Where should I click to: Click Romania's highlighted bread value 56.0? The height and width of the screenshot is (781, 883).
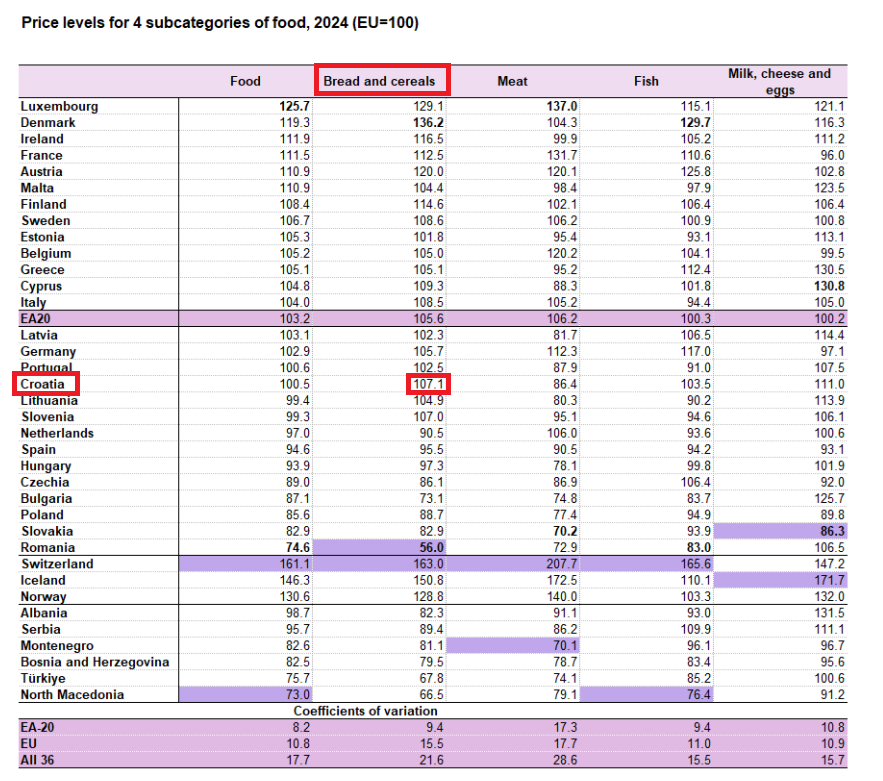click(431, 548)
